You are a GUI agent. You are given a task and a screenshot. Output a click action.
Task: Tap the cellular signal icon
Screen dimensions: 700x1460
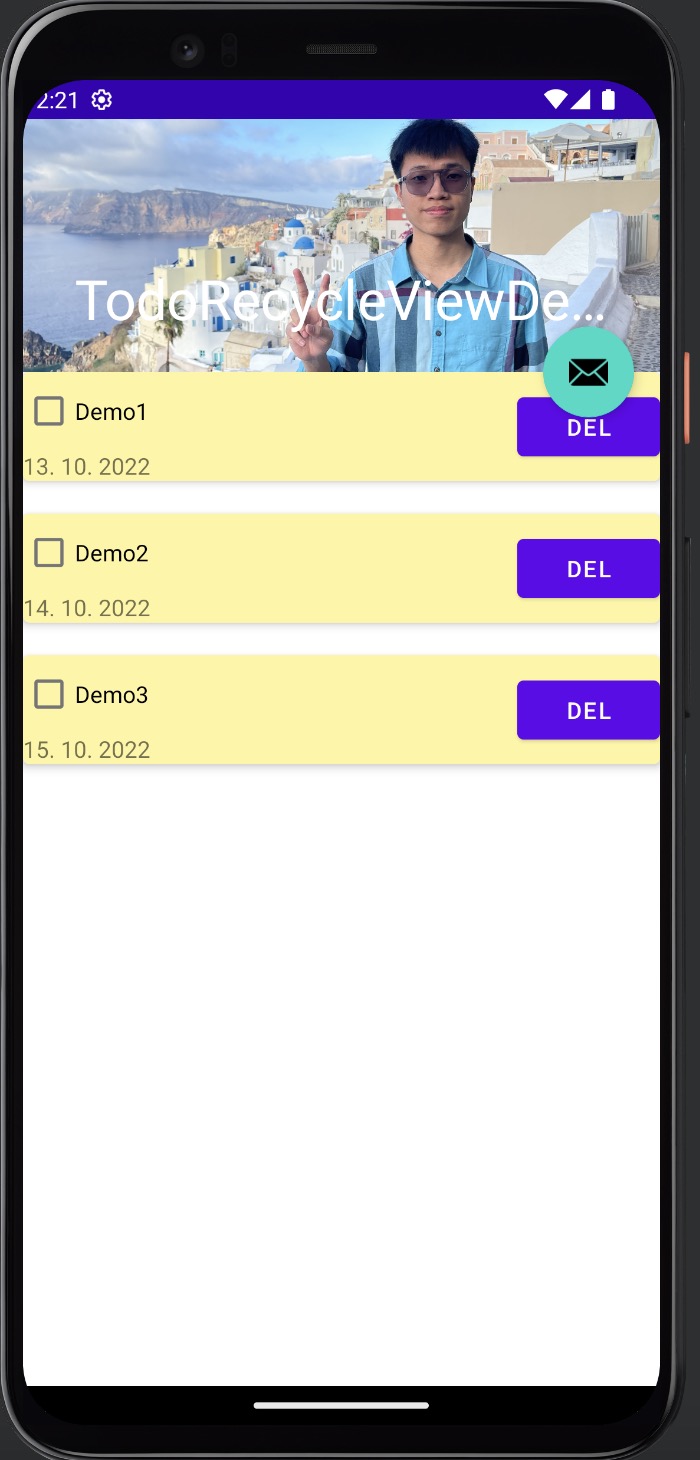582,99
